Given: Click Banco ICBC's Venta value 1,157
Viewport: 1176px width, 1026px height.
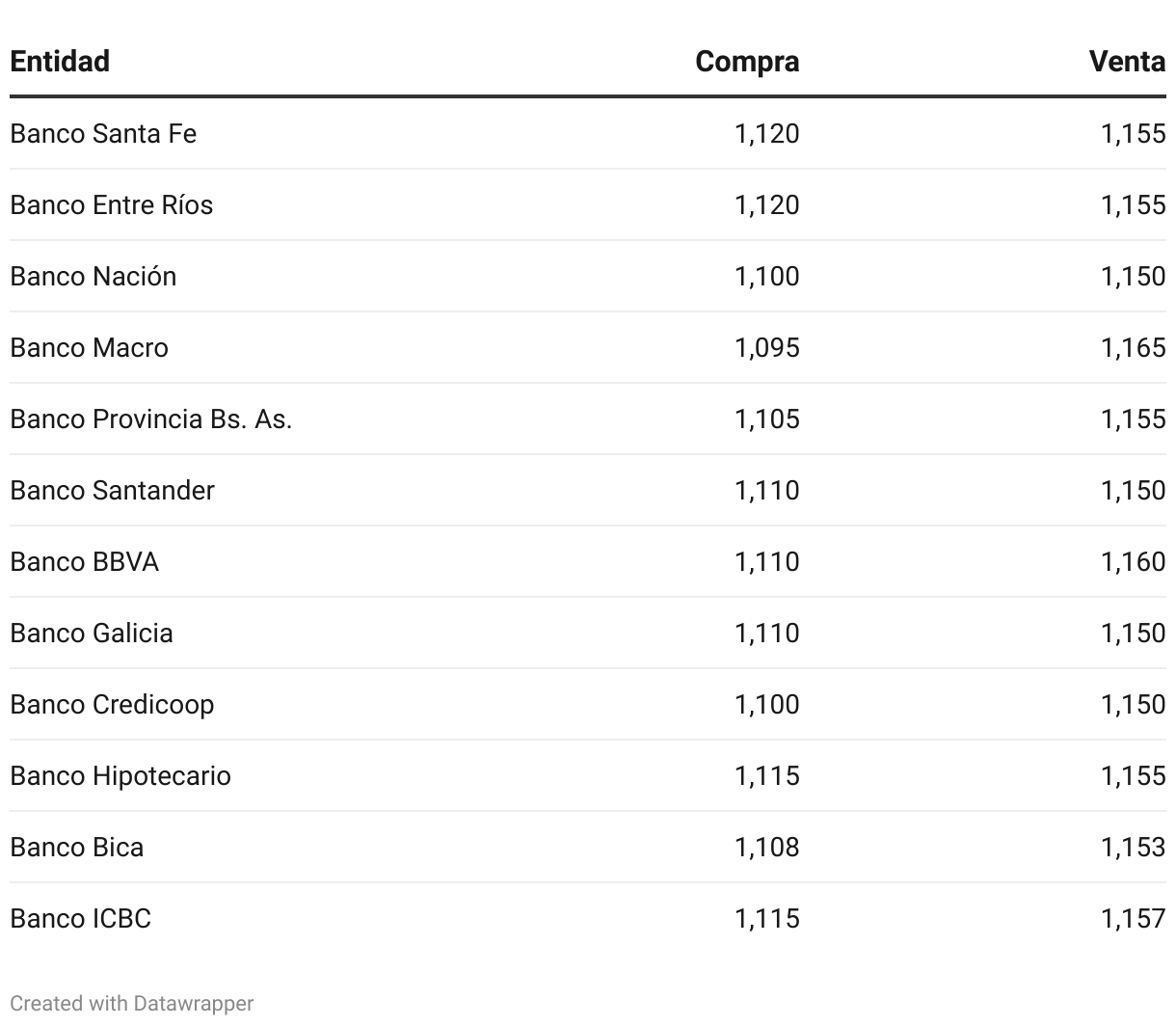Looking at the screenshot, I should coord(1133,918).
